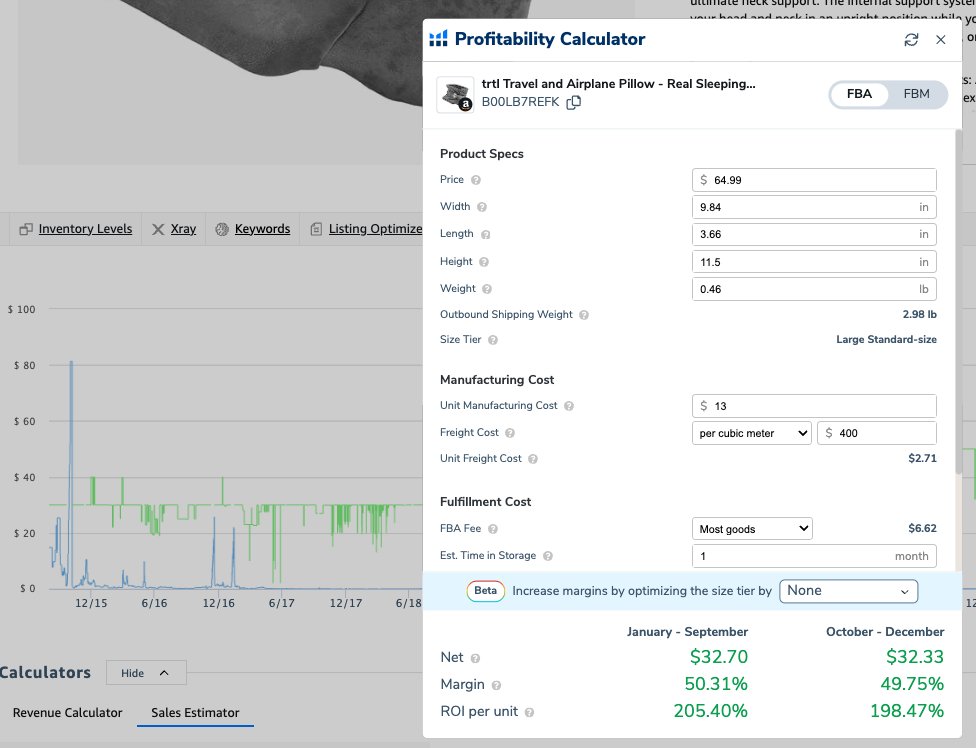Click the Beta badge
Image resolution: width=976 pixels, height=748 pixels.
486,591
